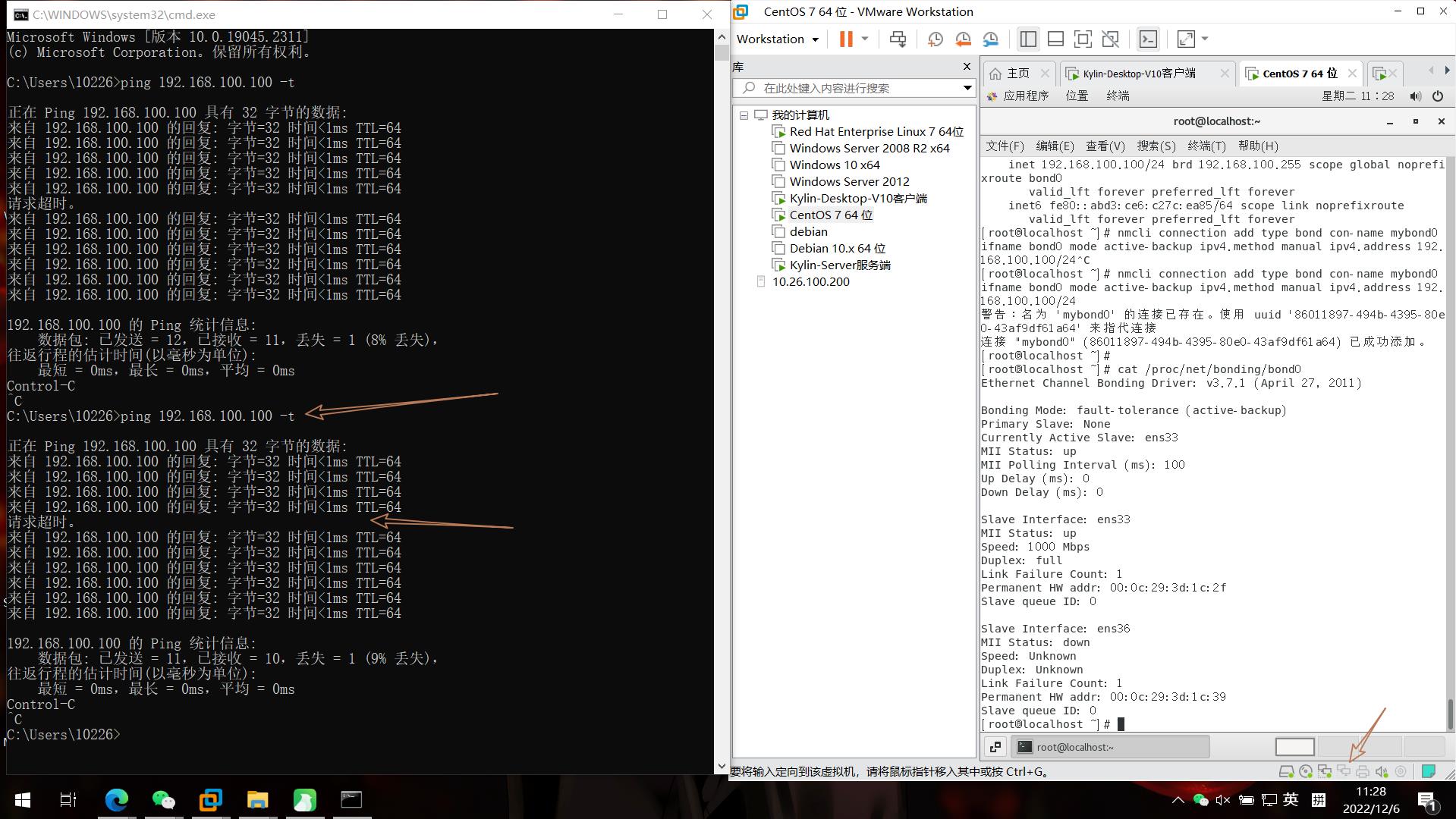This screenshot has width=1456, height=819.
Task: Show next VM tabs with right arrow
Action: tap(1447, 71)
